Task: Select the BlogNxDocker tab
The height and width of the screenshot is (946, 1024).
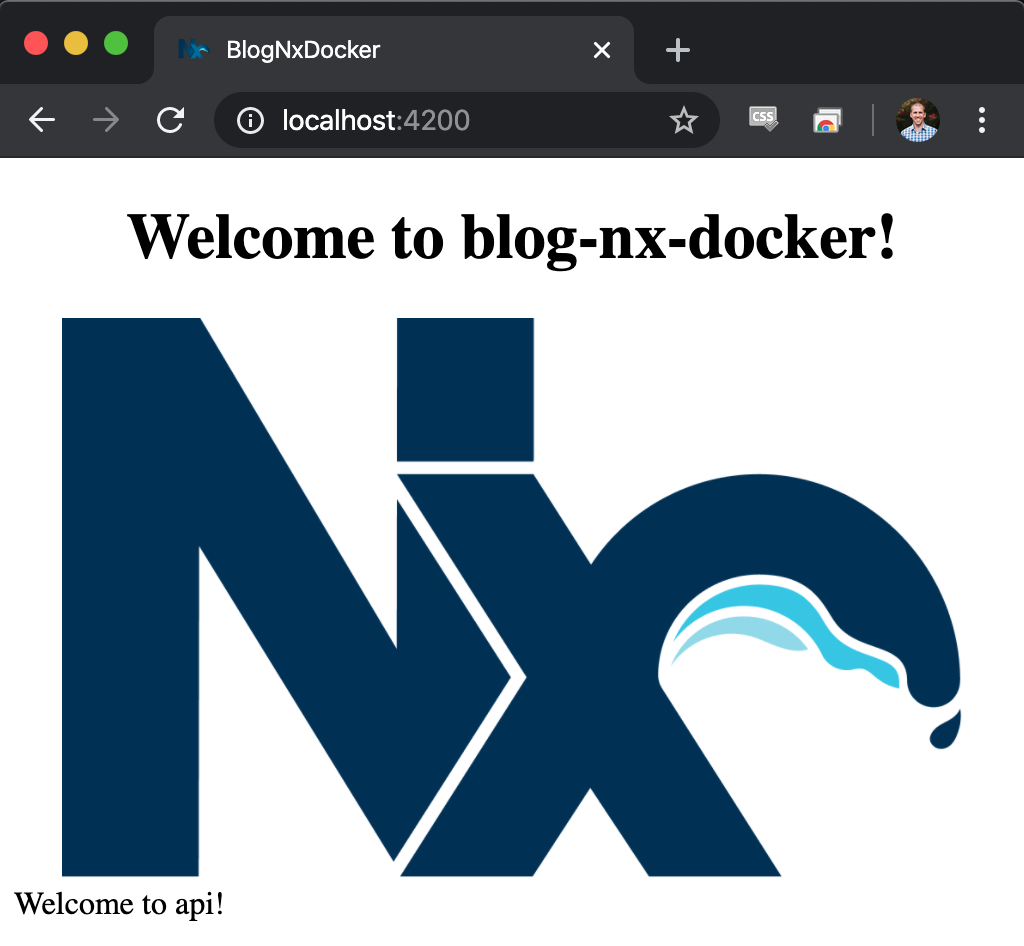Action: [394, 50]
